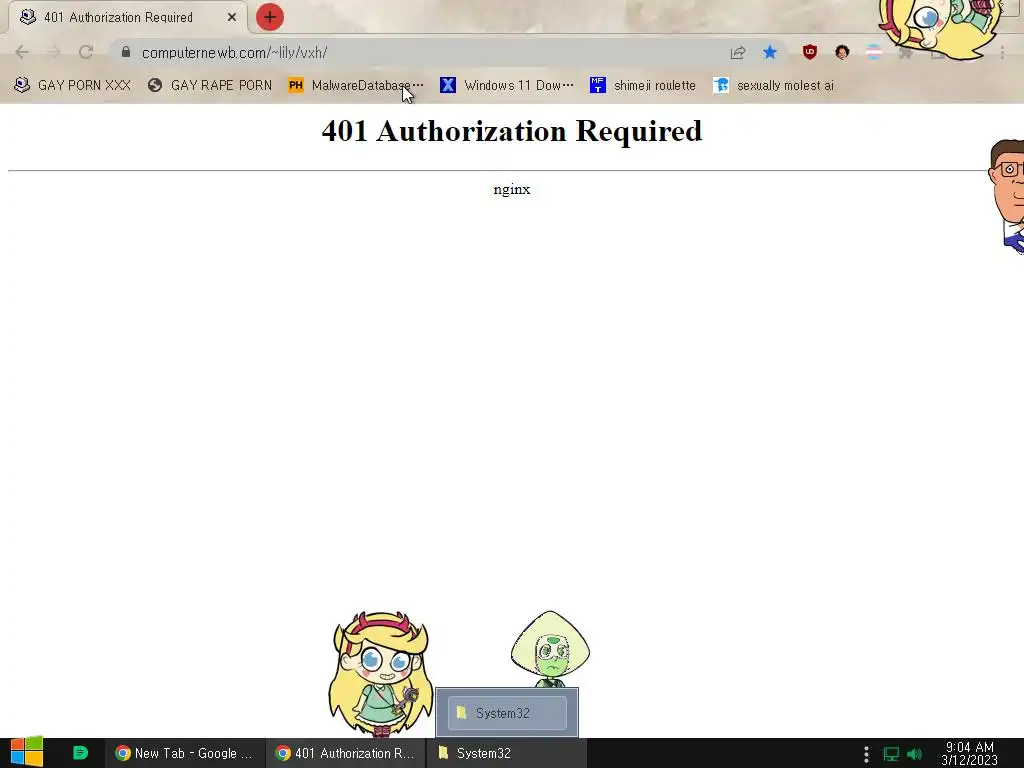Click the glasses-wearing shimeji at the right edge
Viewport: 1024px width, 768px height.
pyautogui.click(x=1007, y=195)
